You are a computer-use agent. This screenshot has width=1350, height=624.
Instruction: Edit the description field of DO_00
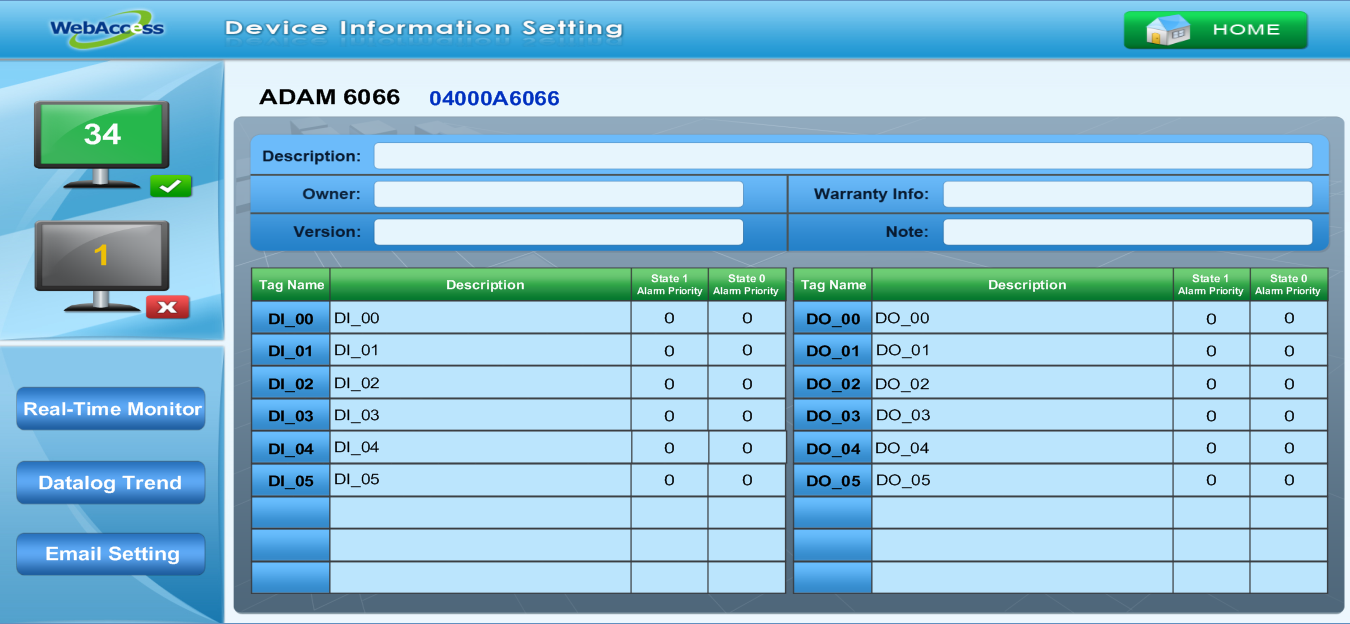pyautogui.click(x=1023, y=319)
